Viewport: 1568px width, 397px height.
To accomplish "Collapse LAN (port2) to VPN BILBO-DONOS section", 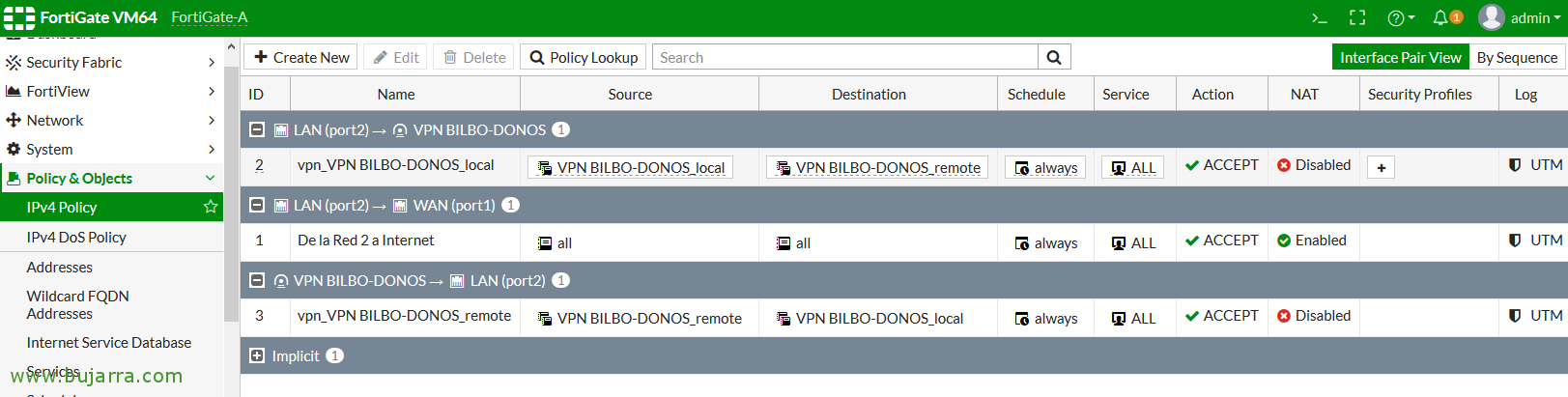I will click(x=257, y=129).
